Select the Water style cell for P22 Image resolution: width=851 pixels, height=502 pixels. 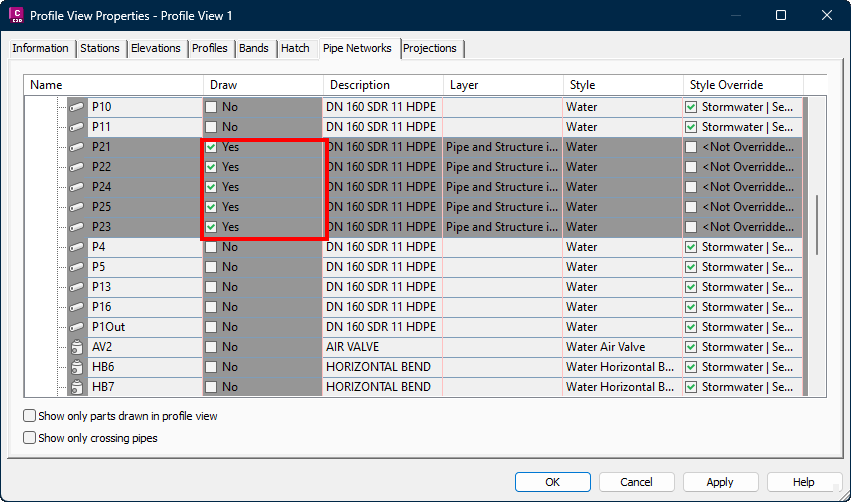(623, 167)
